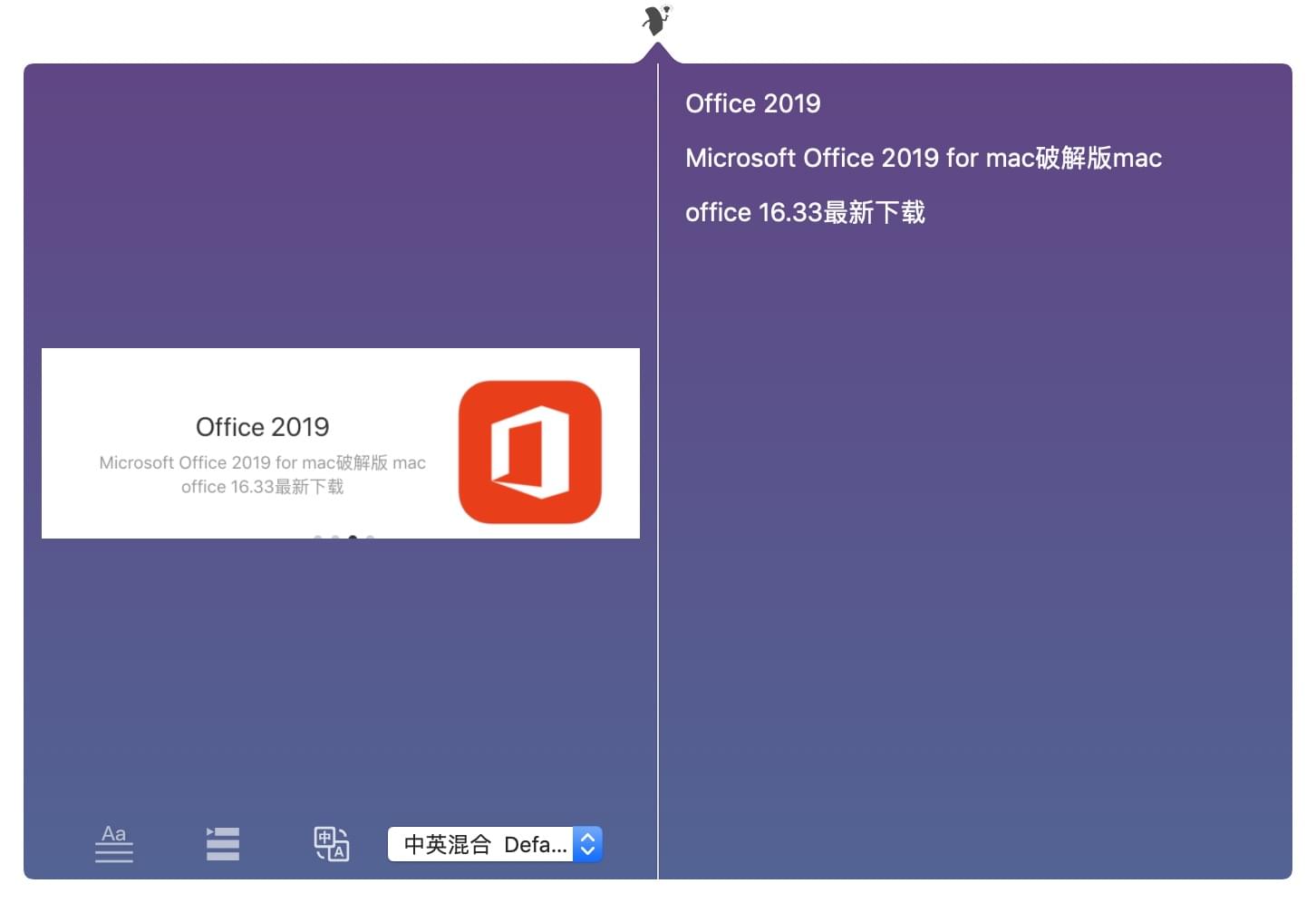Image resolution: width=1316 pixels, height=903 pixels.
Task: Select text 'Microsoft Office 2019 for mac破解版mac'
Action: (924, 158)
